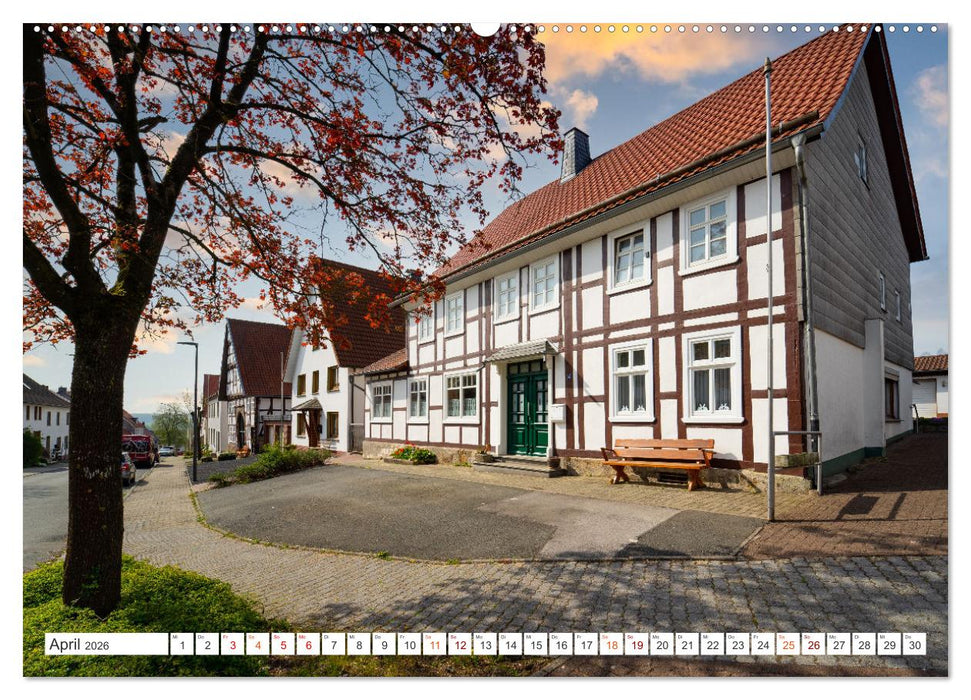
Task: Select Sunday day 12 in the calendar
Action: [459, 644]
